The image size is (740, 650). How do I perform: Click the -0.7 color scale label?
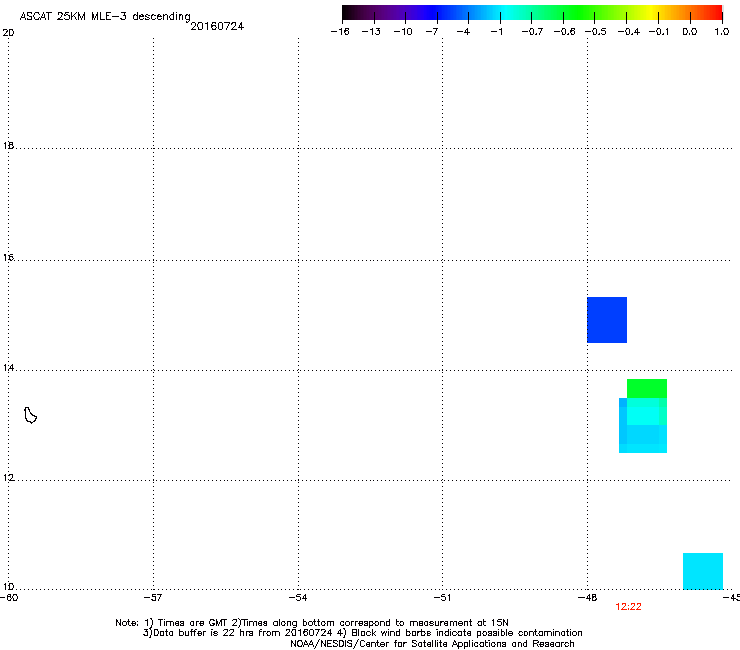click(x=532, y=32)
